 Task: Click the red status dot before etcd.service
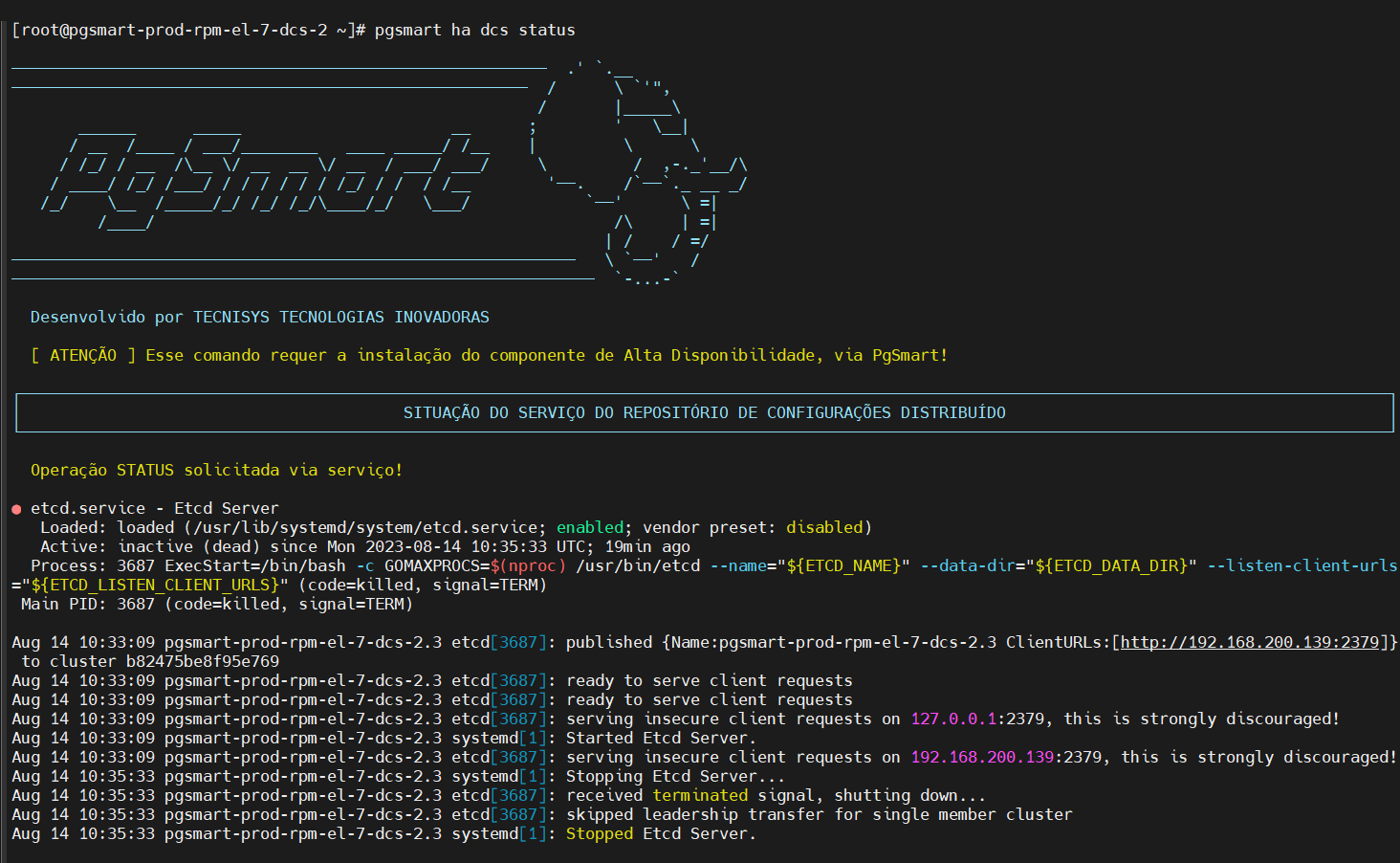coord(16,509)
